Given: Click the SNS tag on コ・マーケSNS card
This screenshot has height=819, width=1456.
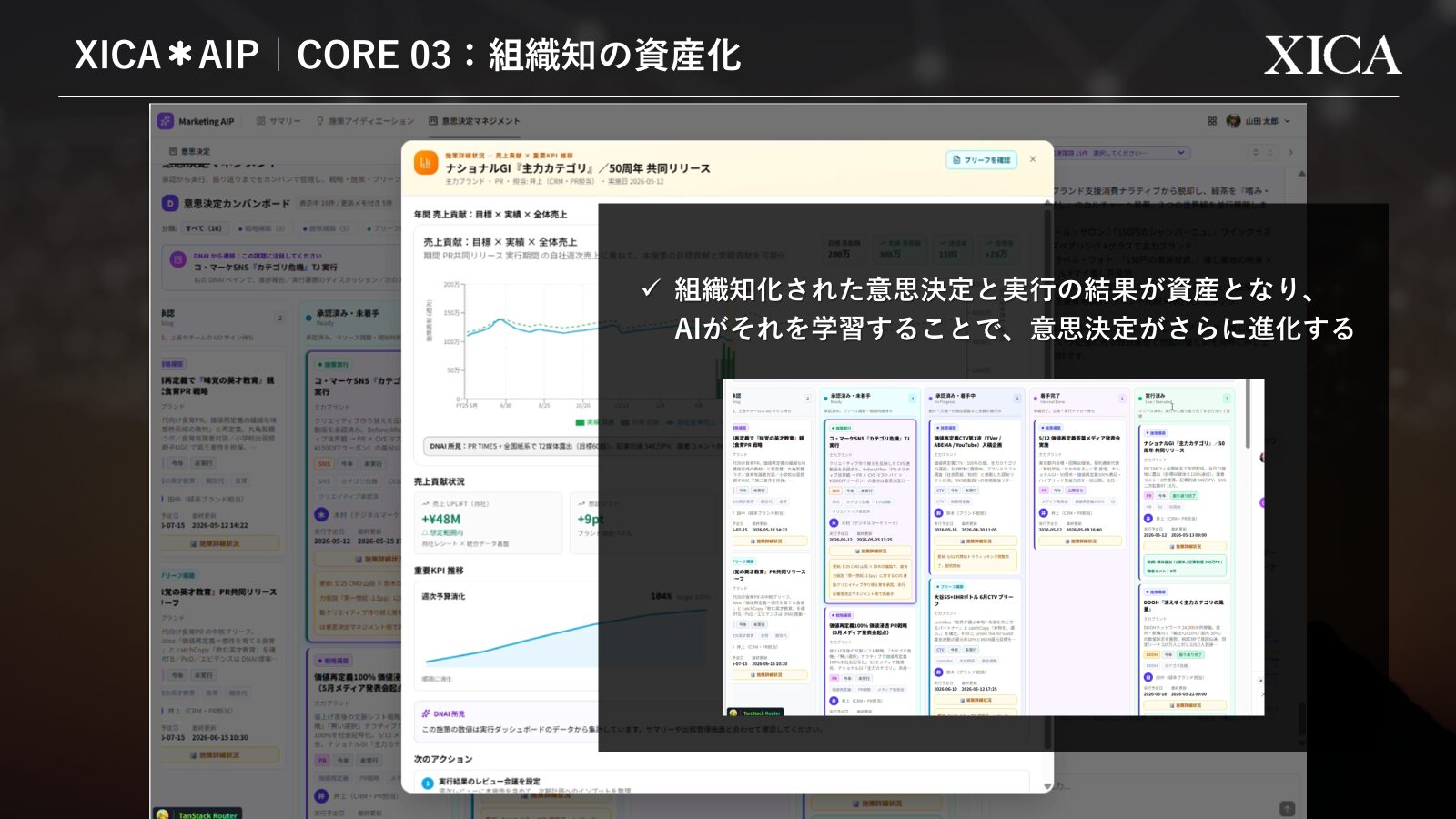Looking at the screenshot, I should [x=324, y=464].
